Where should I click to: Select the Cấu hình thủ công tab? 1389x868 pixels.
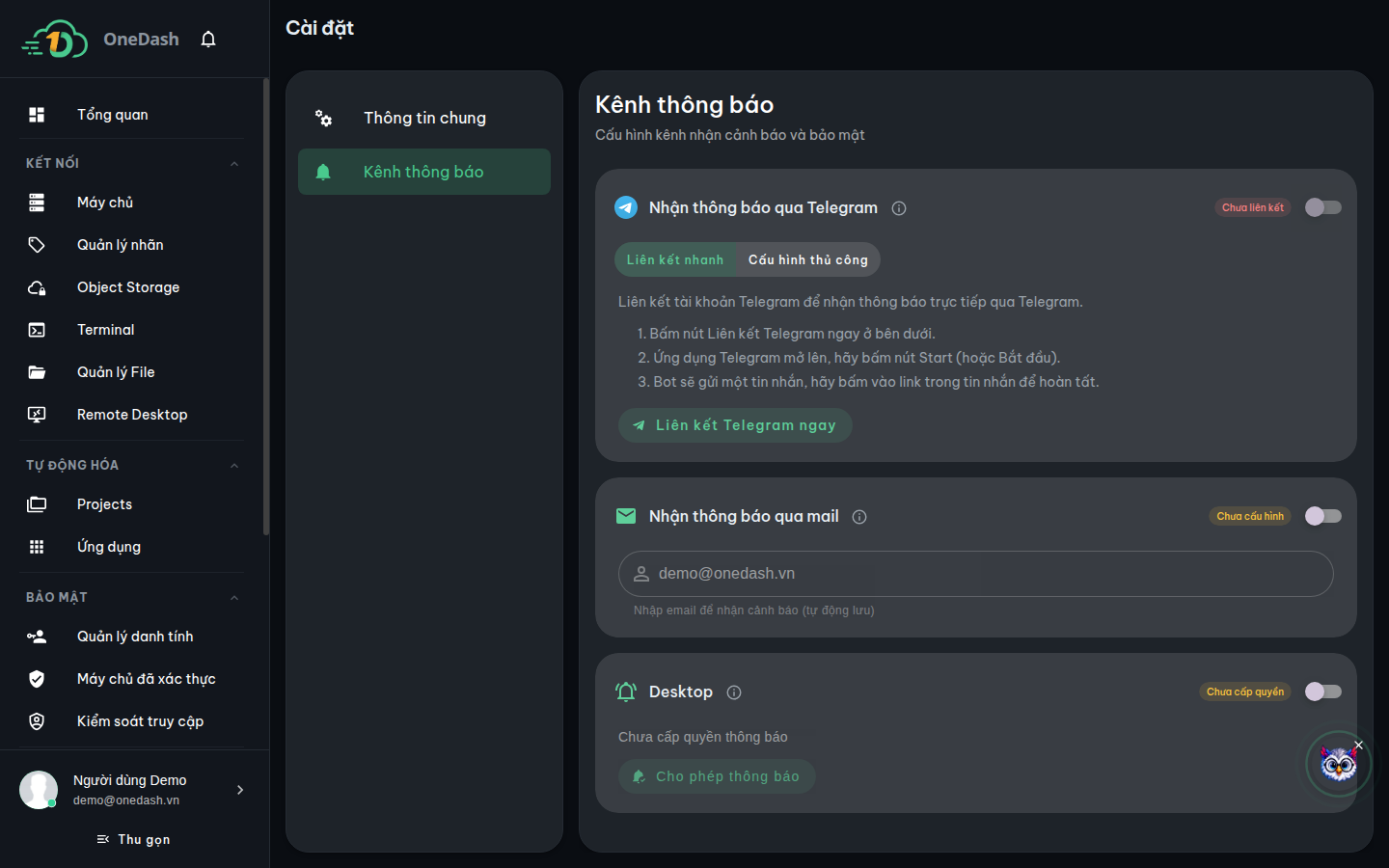click(808, 259)
